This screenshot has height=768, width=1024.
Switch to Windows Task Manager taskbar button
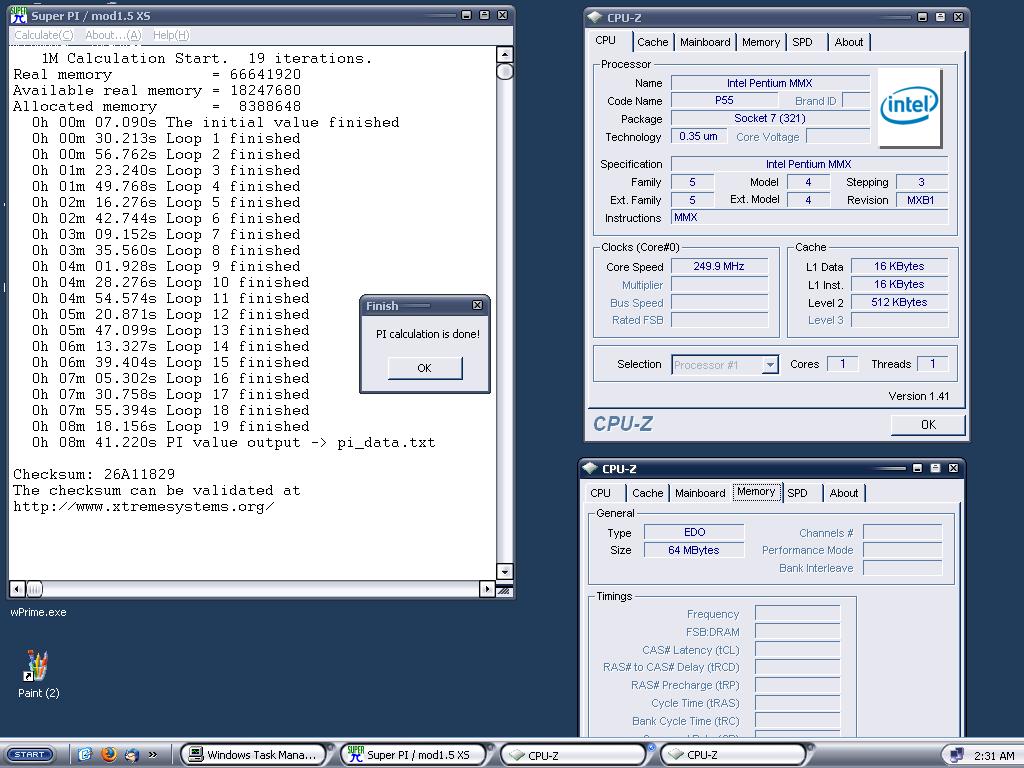click(x=253, y=755)
